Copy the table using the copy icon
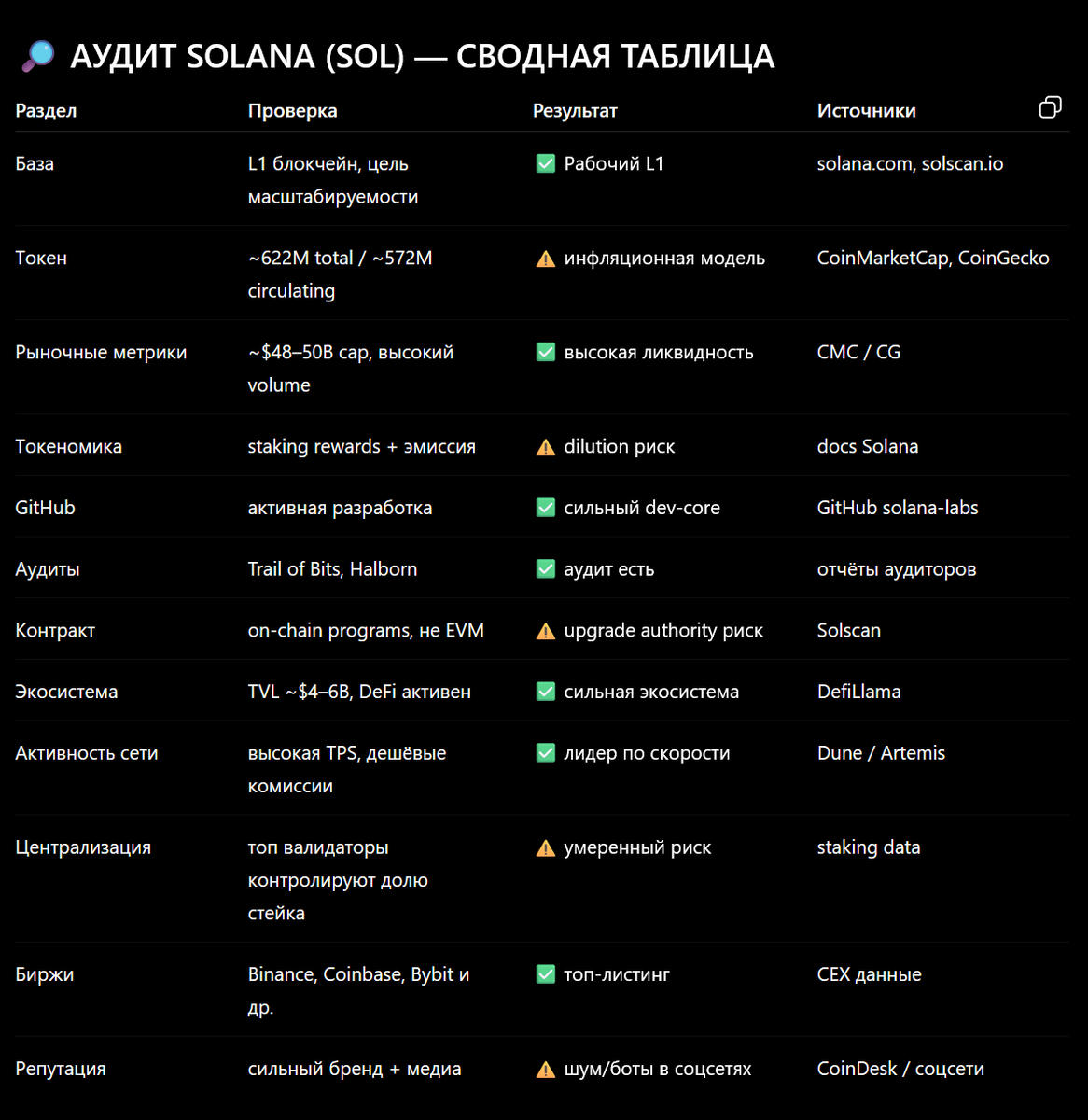The height and width of the screenshot is (1120, 1088). (x=1050, y=107)
